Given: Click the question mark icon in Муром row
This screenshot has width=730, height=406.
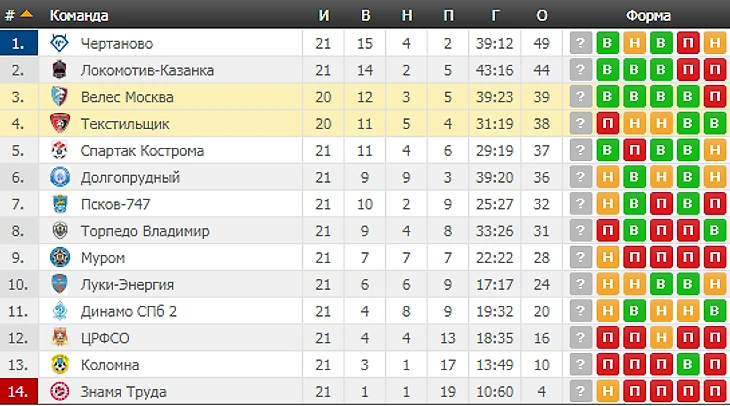Looking at the screenshot, I should point(581,257).
